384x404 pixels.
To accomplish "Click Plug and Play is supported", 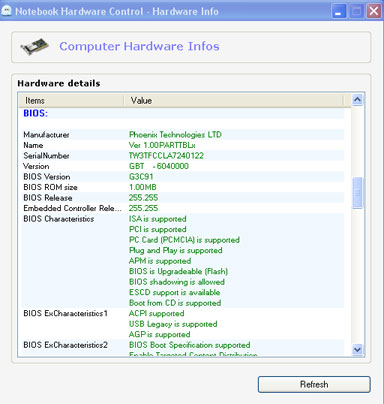I will 176,250.
